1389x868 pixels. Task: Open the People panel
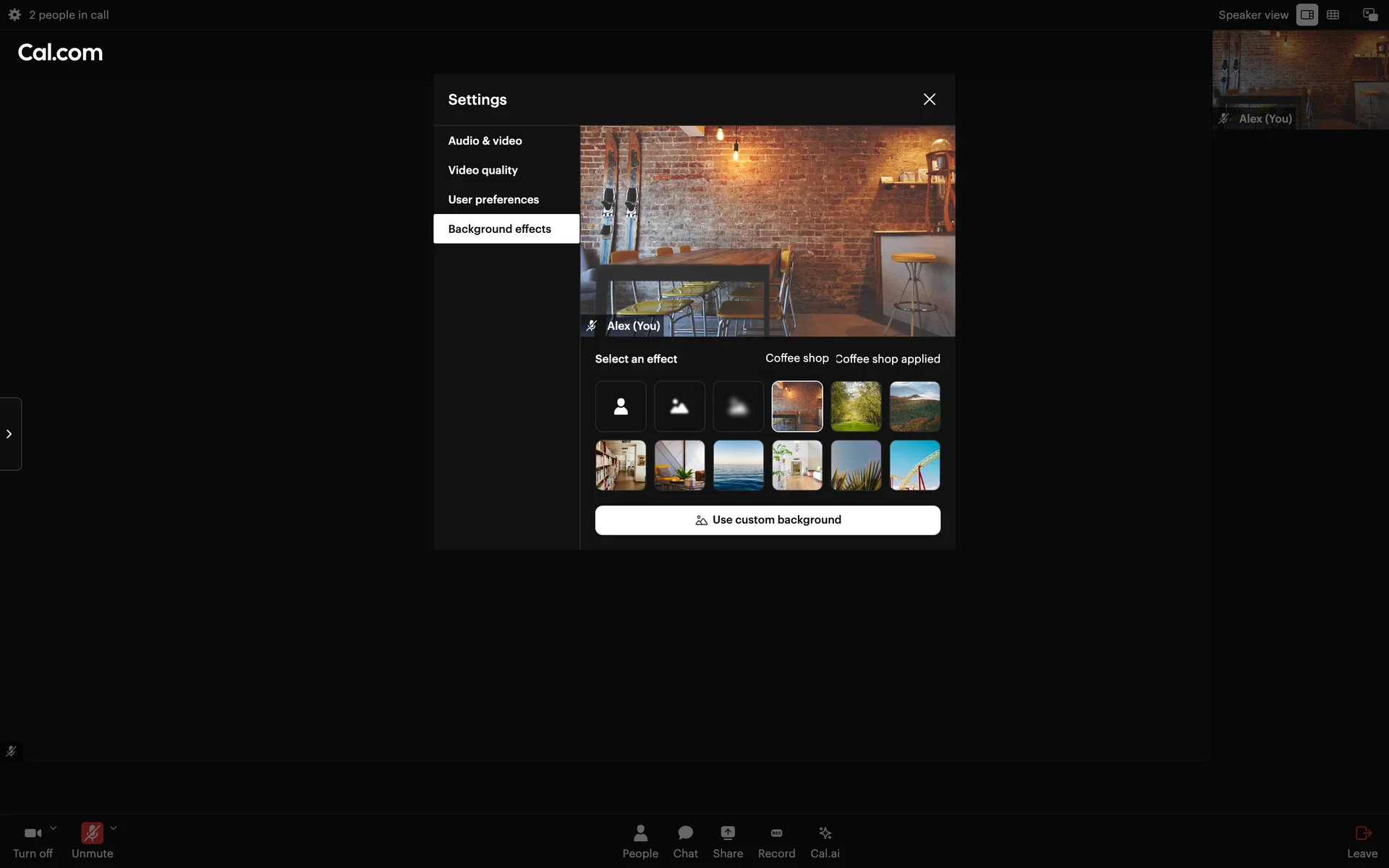[640, 841]
